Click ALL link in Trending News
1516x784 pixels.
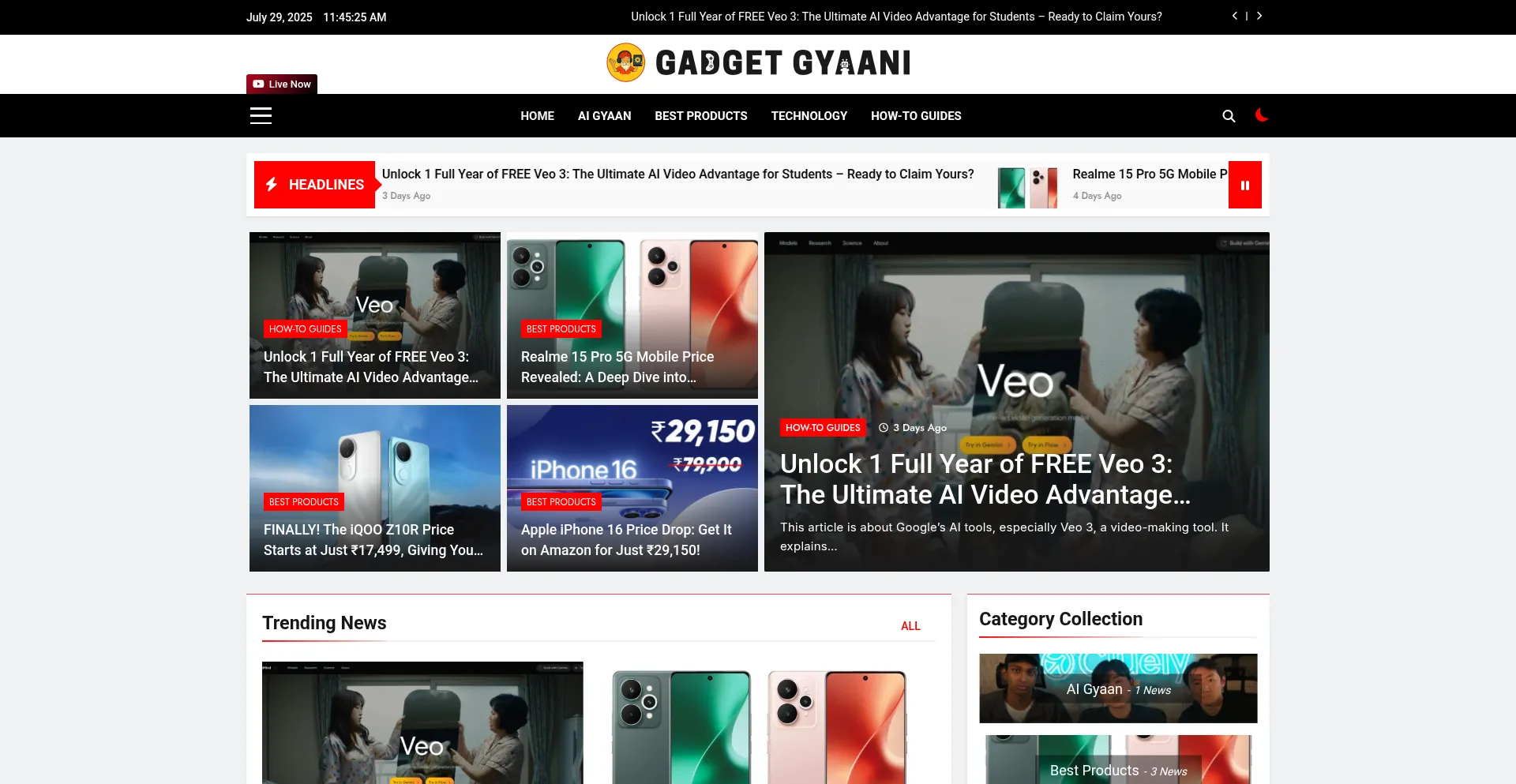tap(910, 625)
